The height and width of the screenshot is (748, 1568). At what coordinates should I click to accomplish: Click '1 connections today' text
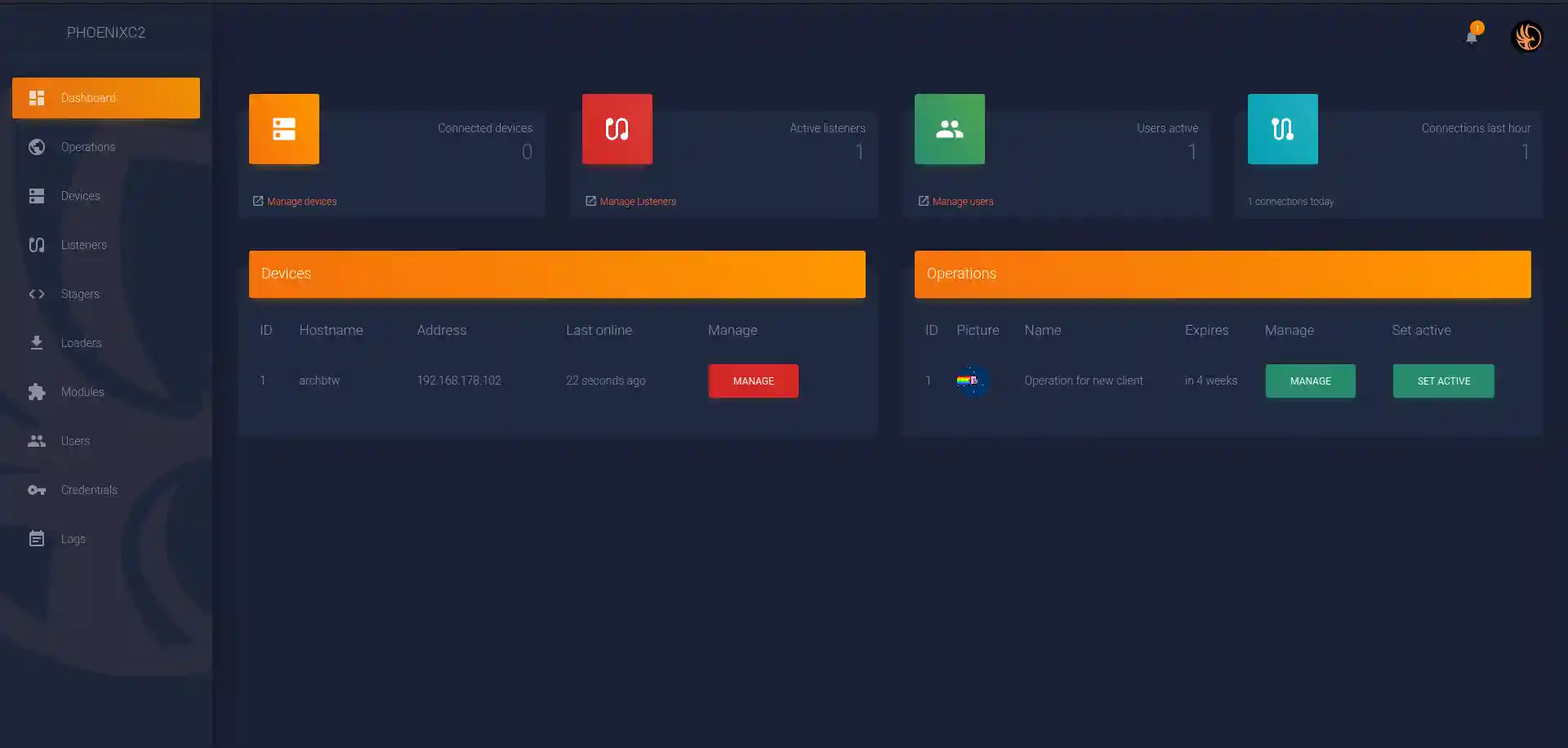(1290, 202)
